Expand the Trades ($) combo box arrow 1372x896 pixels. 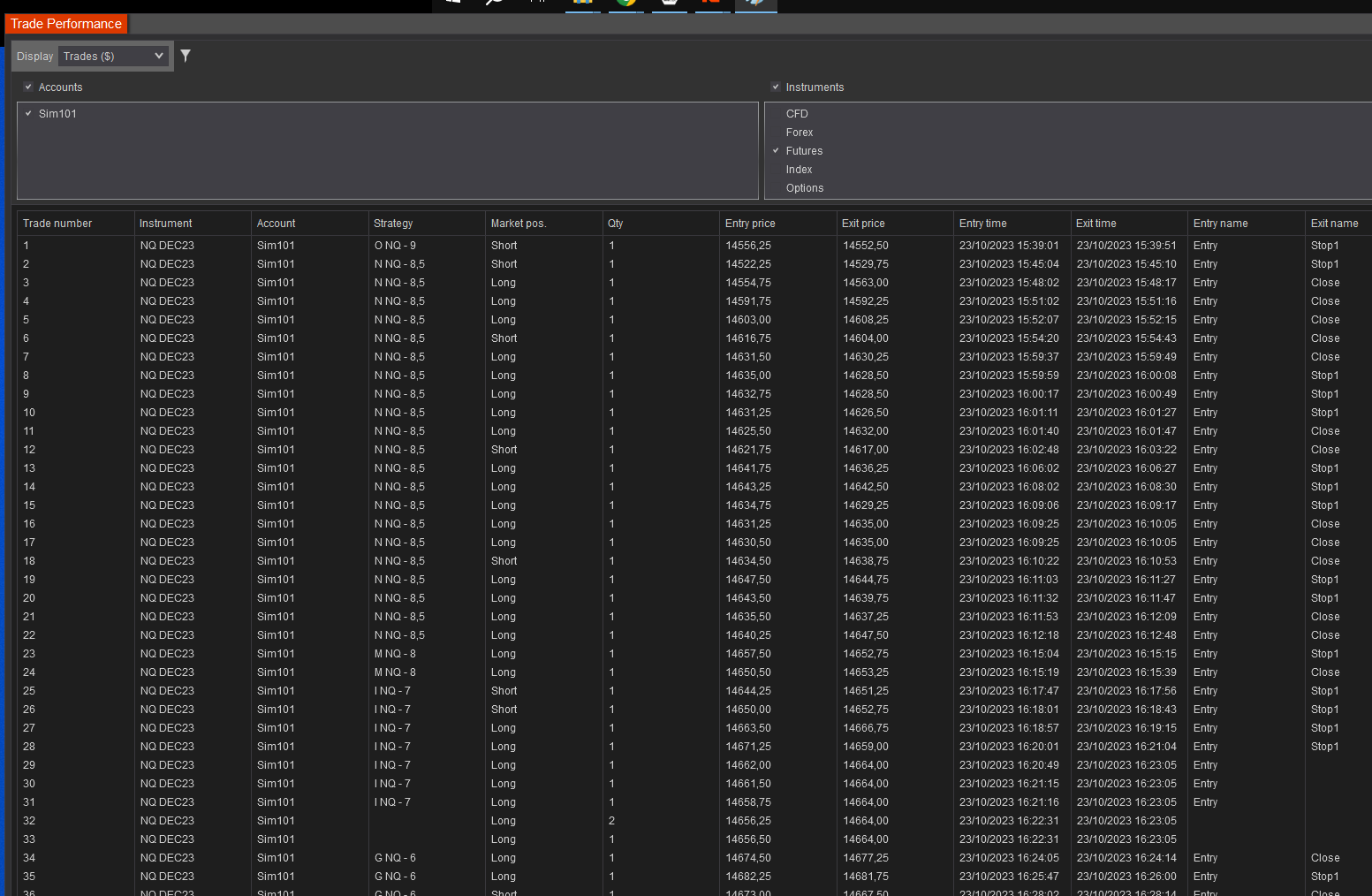pyautogui.click(x=159, y=56)
